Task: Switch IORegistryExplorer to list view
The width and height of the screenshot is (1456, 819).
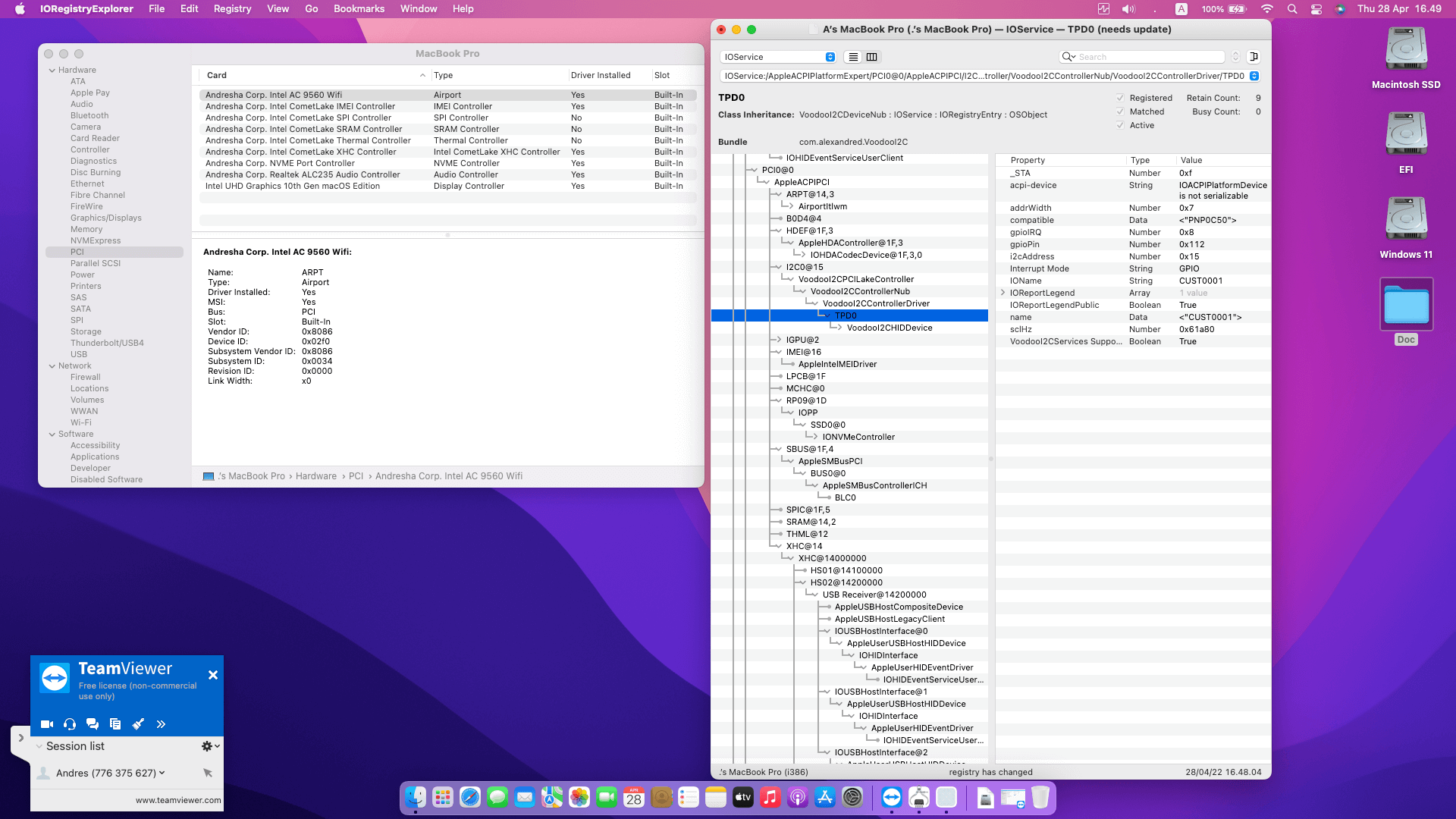Action: [x=853, y=57]
